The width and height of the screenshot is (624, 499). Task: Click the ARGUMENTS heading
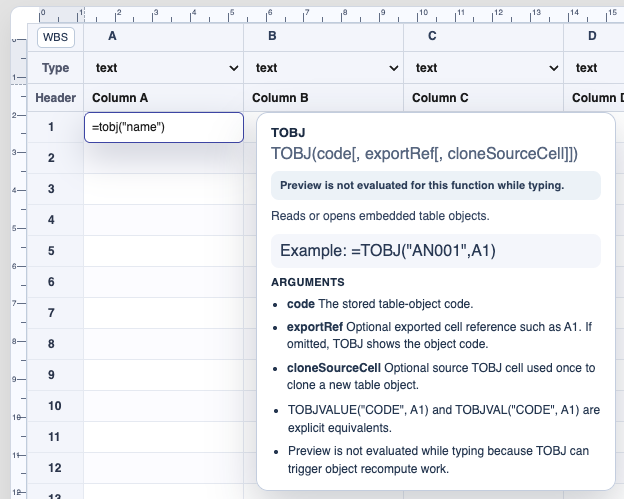308,282
